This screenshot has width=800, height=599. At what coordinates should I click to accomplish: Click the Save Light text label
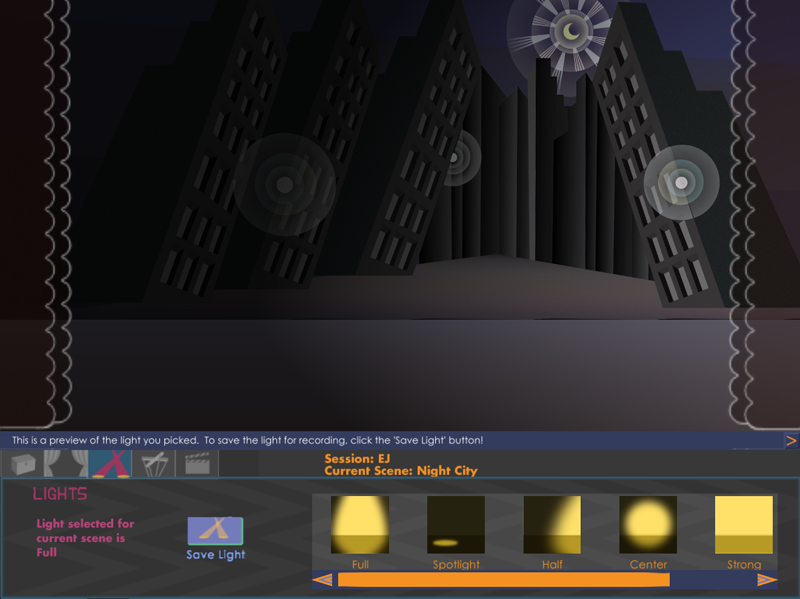215,555
